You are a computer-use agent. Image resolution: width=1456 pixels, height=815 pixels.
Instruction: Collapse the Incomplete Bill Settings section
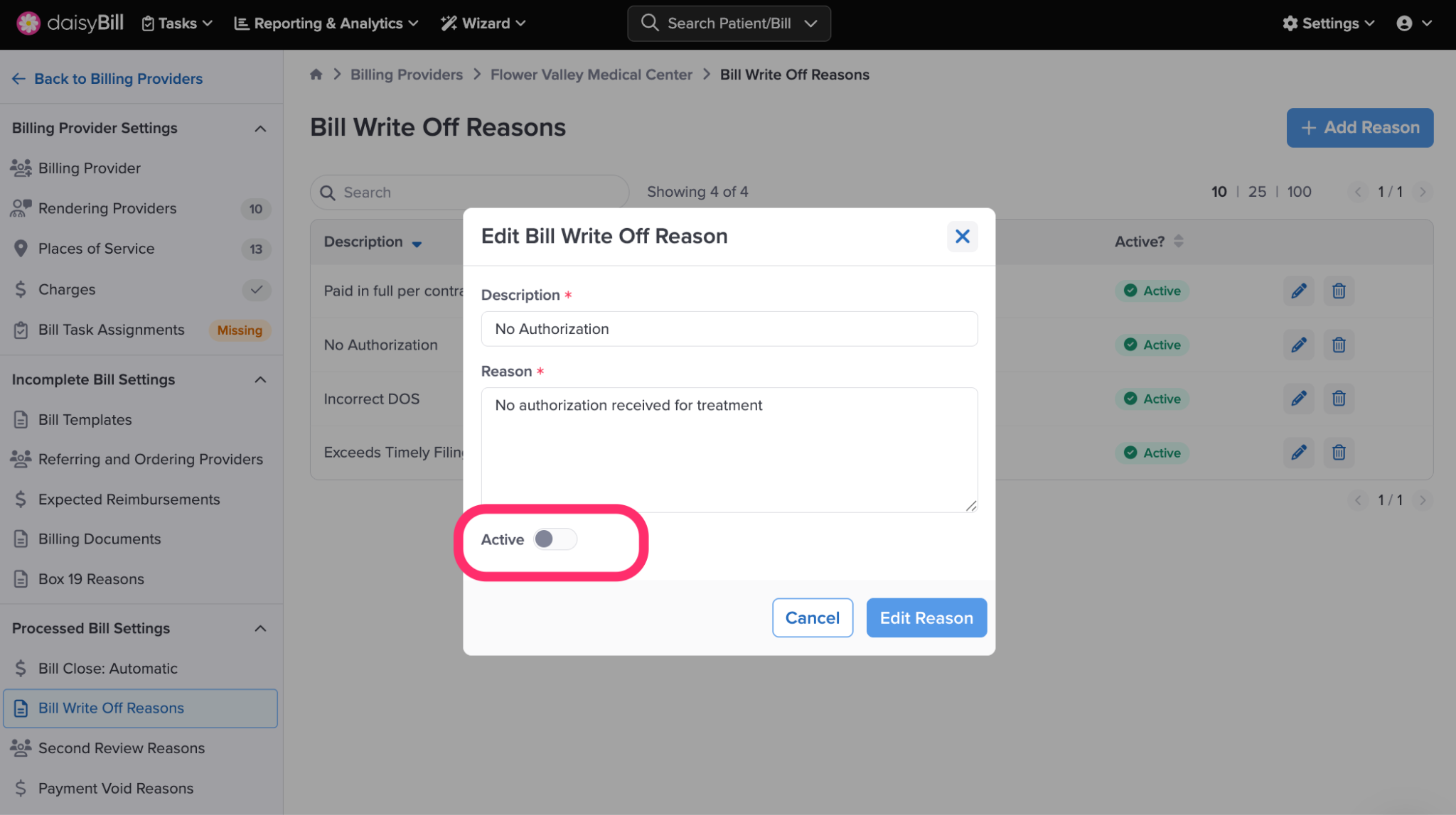[260, 379]
